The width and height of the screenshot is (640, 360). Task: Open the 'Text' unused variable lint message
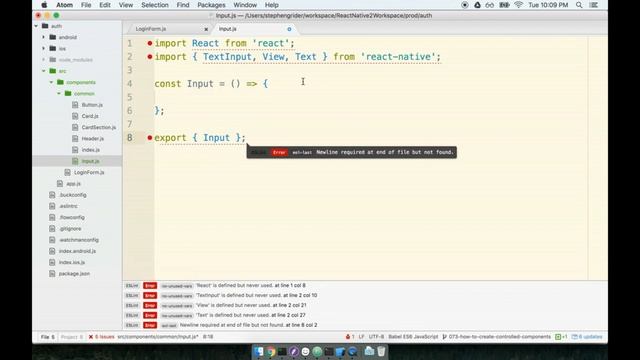coord(251,315)
